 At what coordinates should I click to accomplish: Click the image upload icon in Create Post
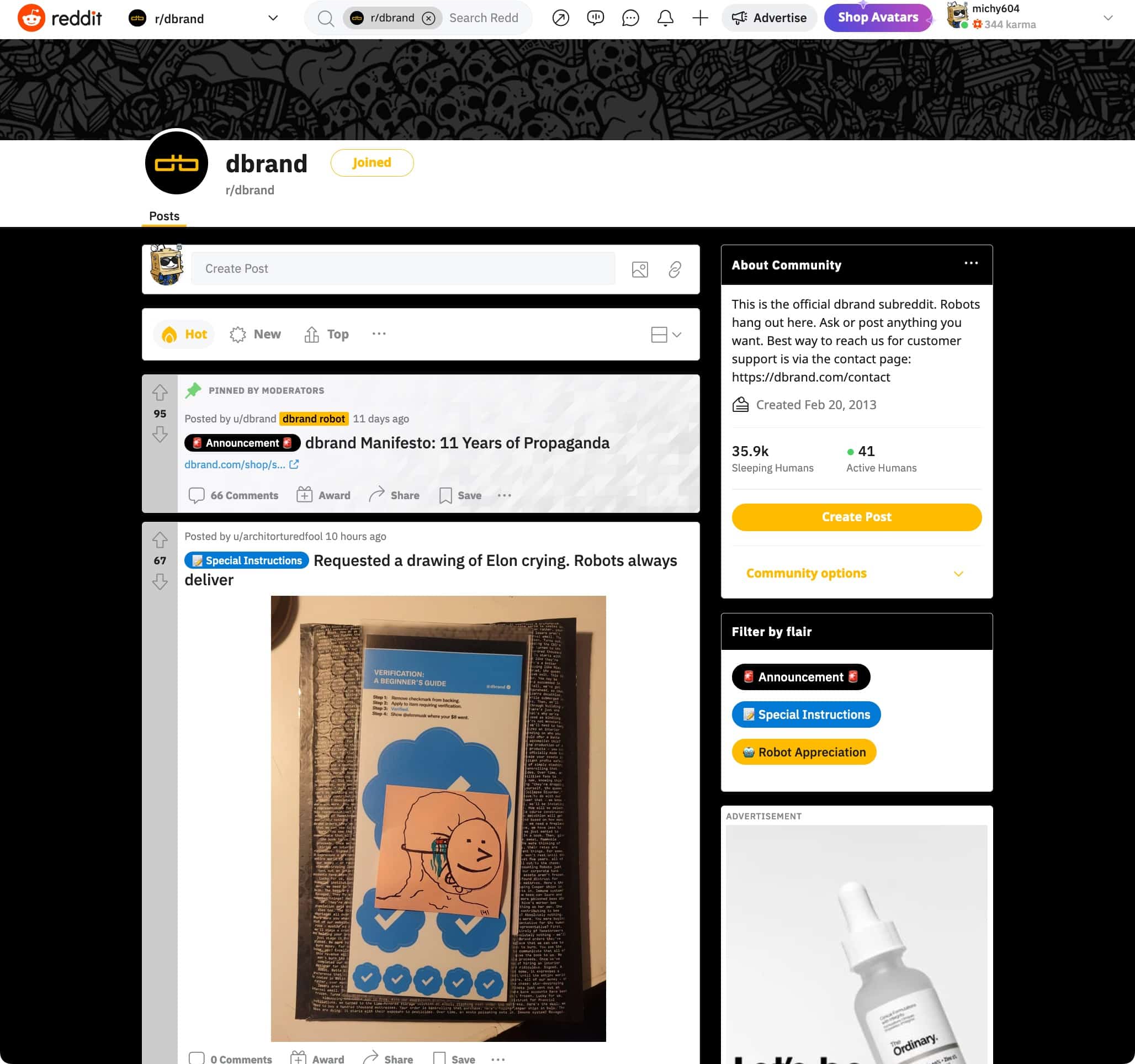click(640, 269)
